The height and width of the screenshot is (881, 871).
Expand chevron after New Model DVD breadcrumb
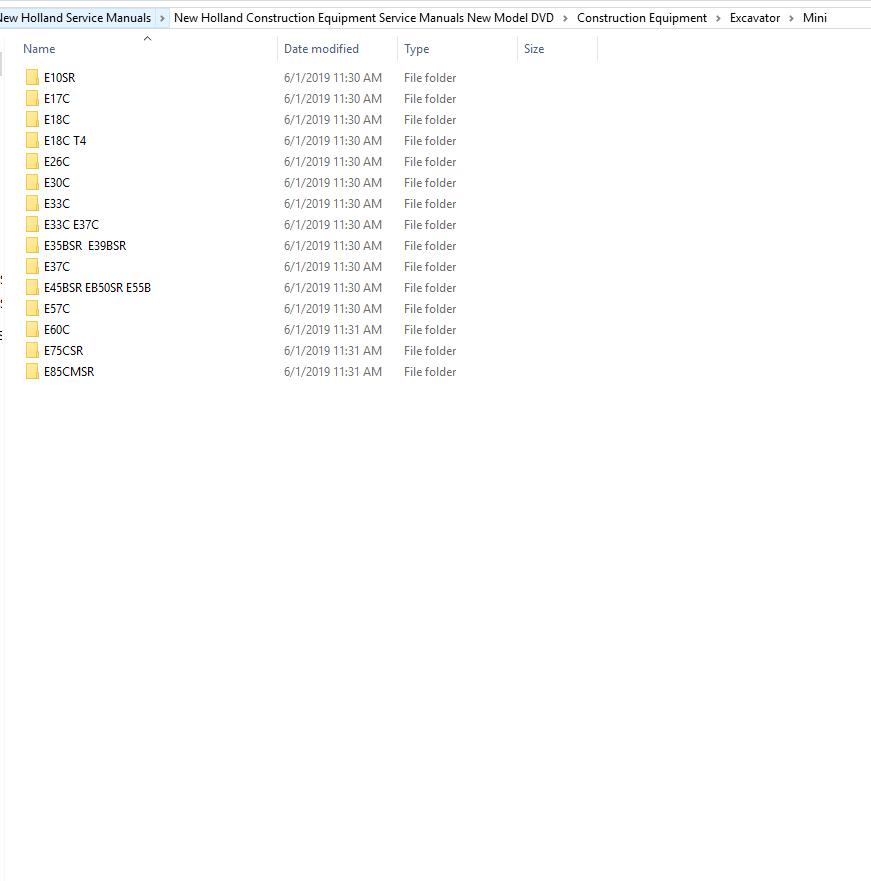[565, 18]
